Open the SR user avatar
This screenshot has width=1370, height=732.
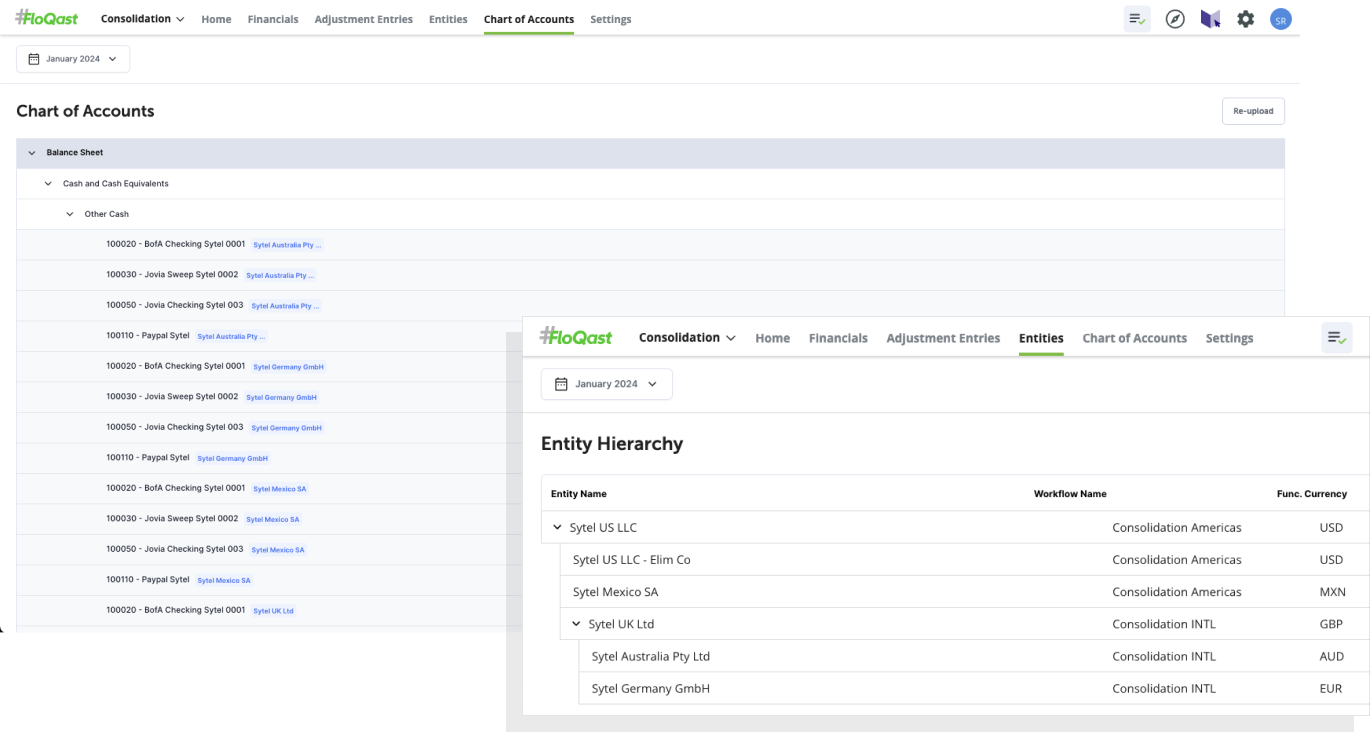click(x=1280, y=19)
